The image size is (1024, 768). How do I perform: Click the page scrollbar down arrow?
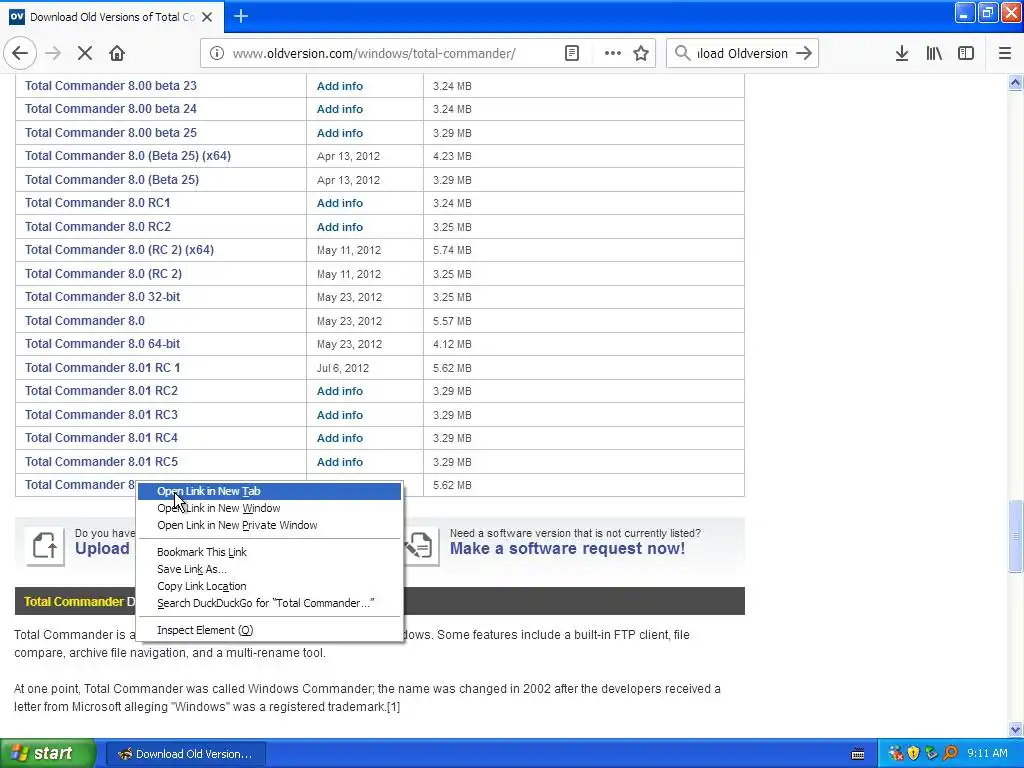tap(1015, 729)
